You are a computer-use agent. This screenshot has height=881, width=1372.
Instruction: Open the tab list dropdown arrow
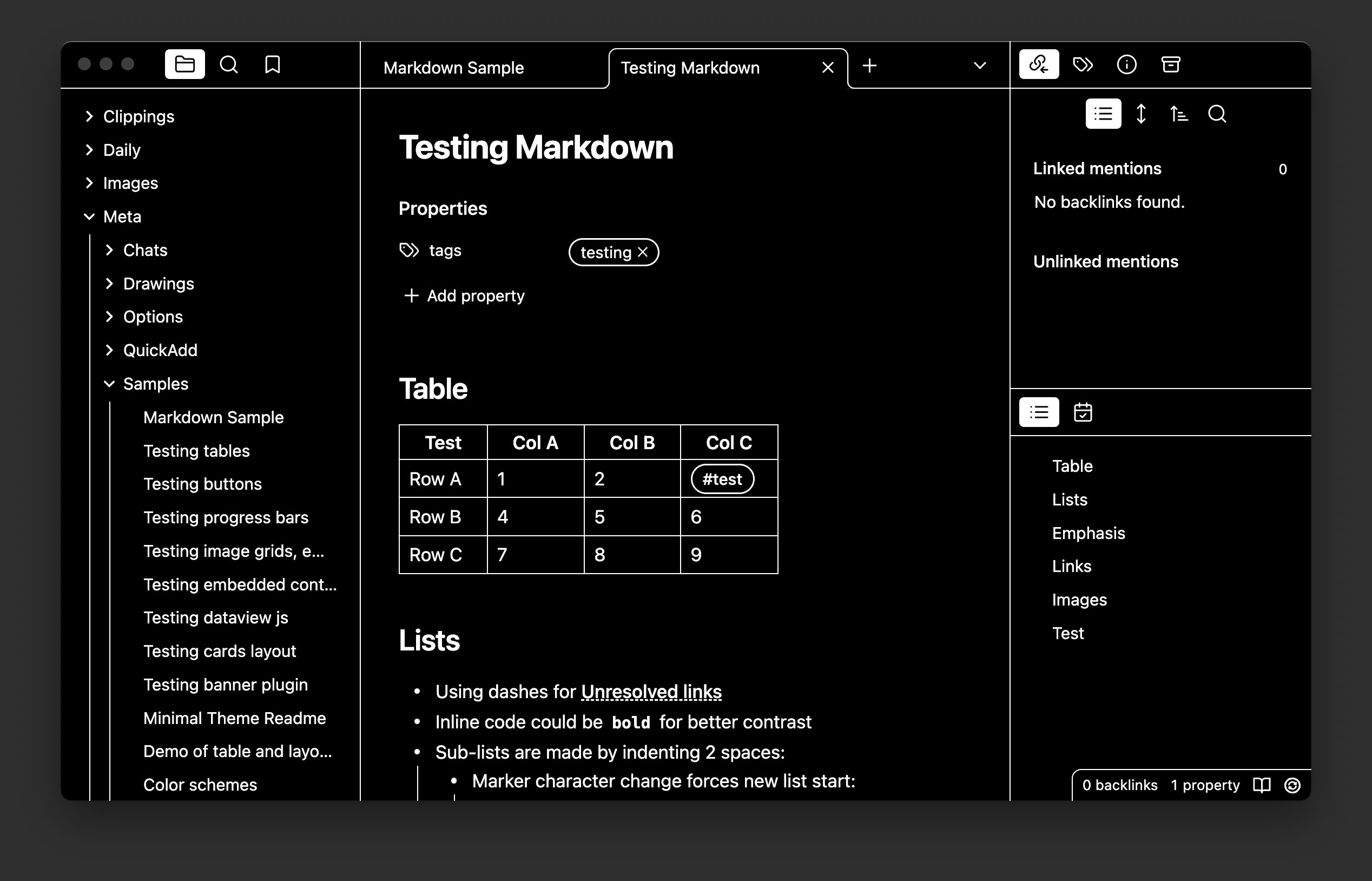click(980, 66)
